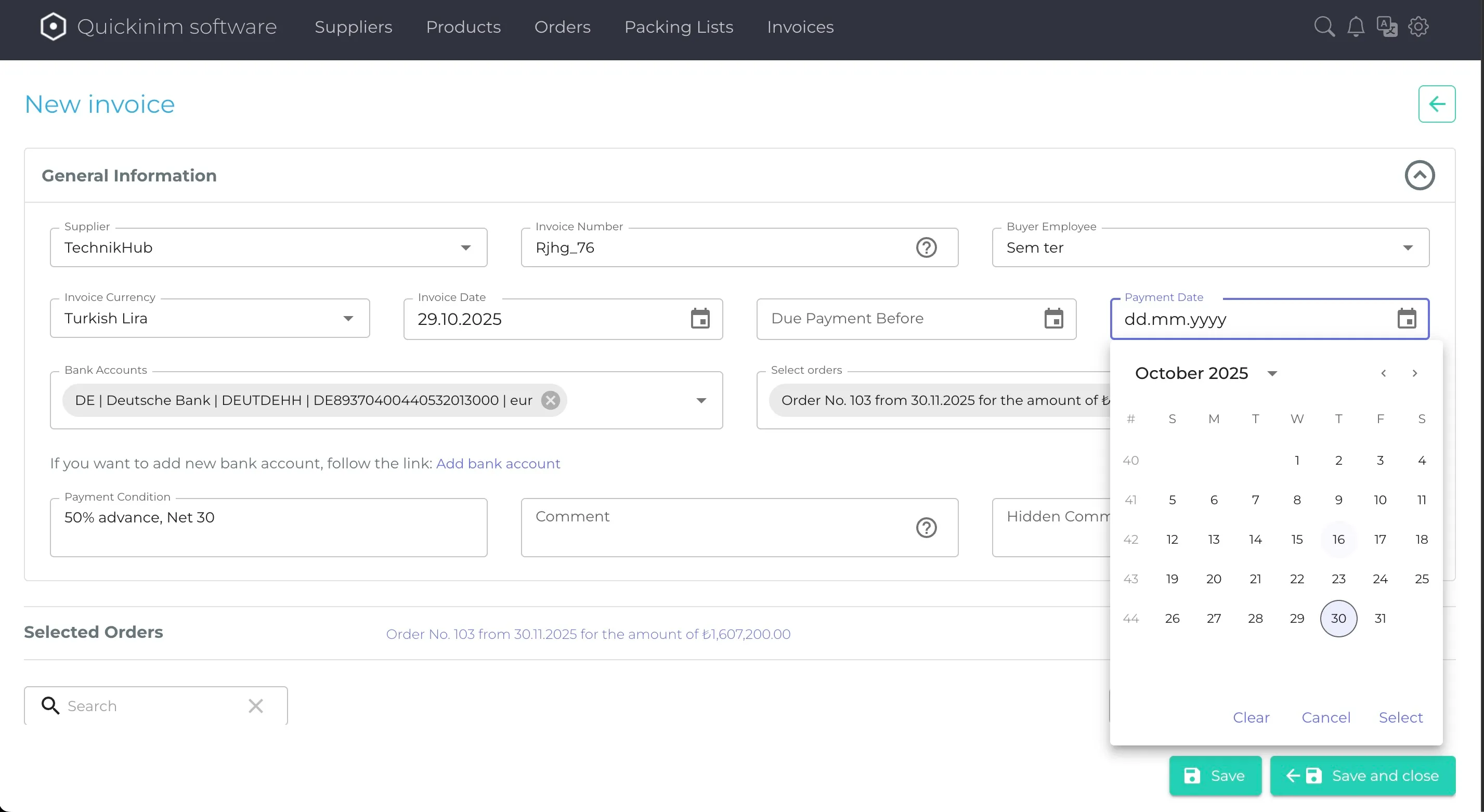Collapse the General Information section

tap(1420, 175)
